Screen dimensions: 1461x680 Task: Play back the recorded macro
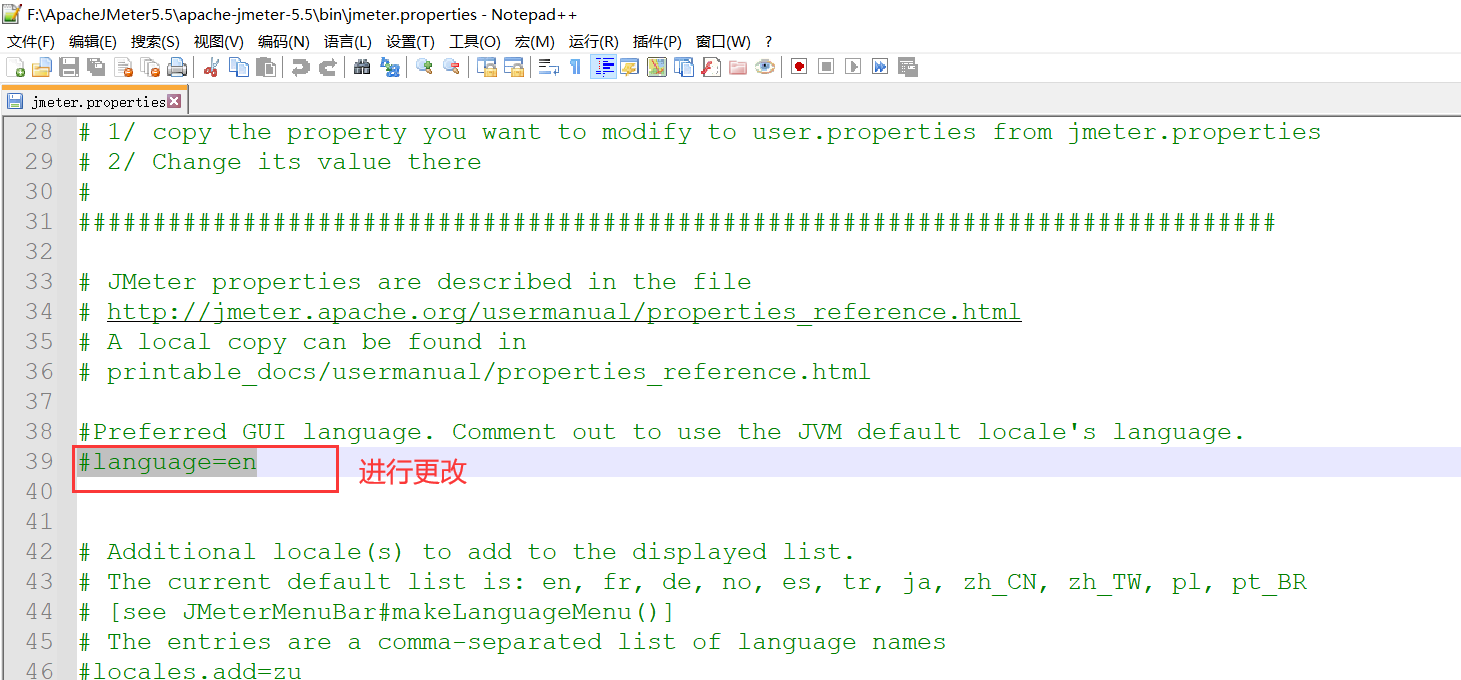pos(853,67)
